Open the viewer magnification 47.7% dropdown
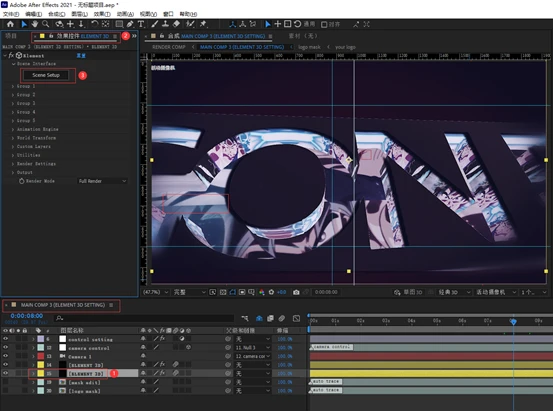 pos(155,292)
